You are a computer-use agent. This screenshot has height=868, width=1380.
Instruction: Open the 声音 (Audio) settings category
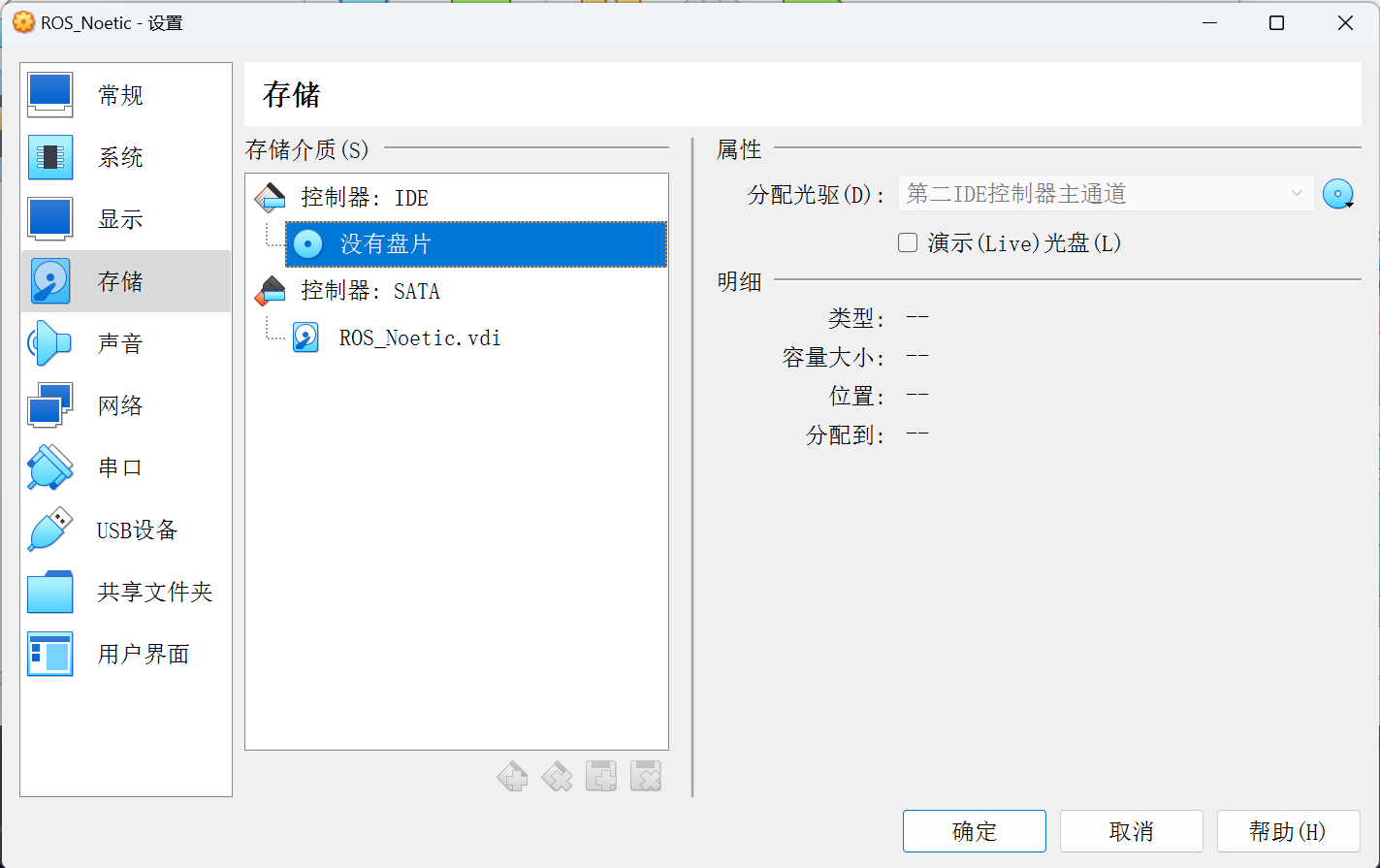126,343
